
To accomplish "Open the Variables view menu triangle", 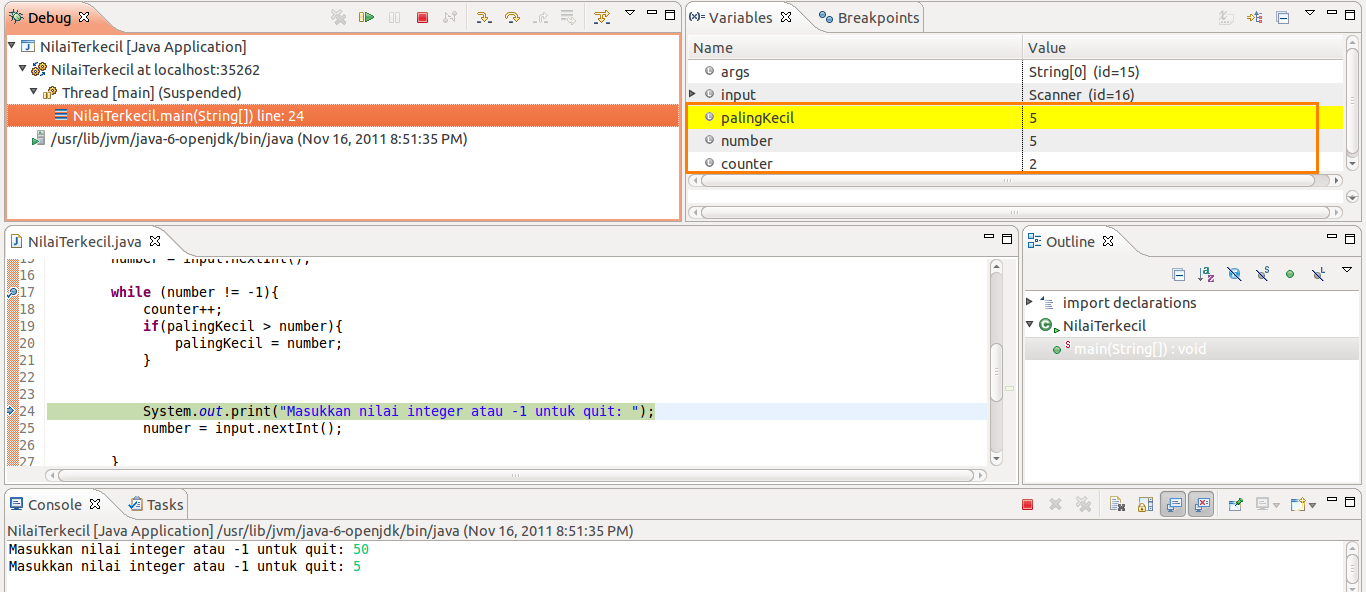I will tap(1309, 14).
